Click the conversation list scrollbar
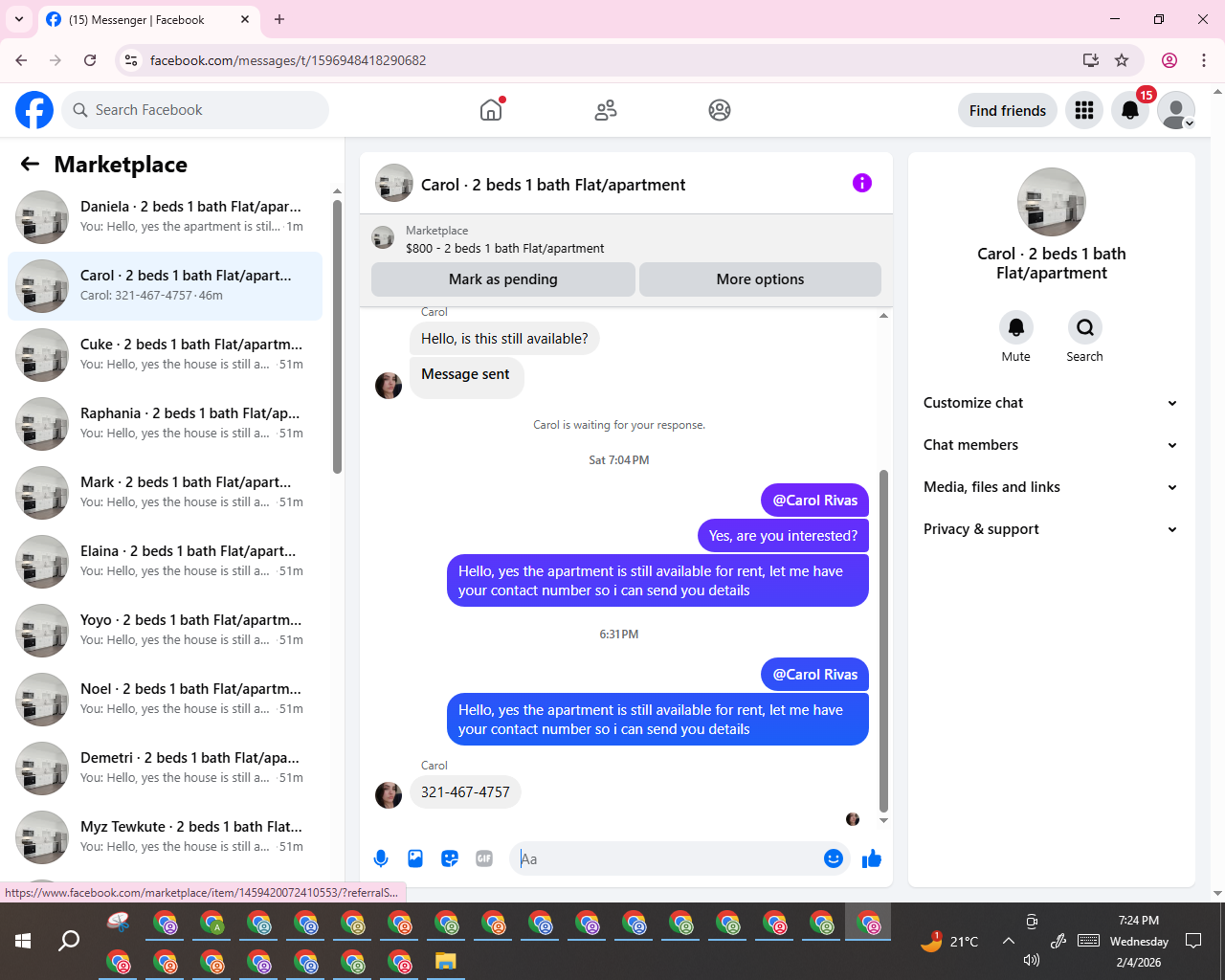The image size is (1225, 980). pyautogui.click(x=337, y=337)
